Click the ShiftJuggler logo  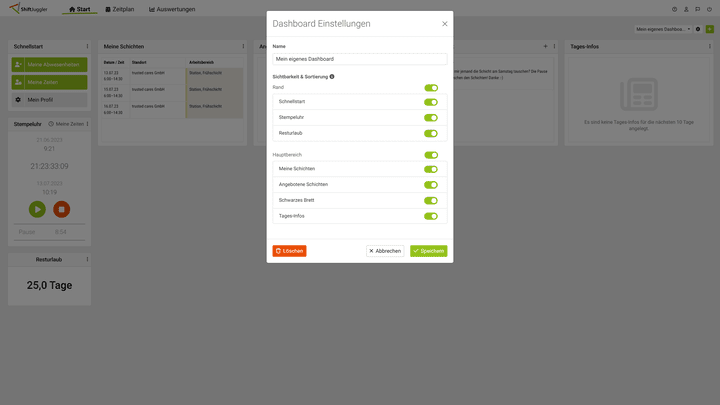point(28,8)
